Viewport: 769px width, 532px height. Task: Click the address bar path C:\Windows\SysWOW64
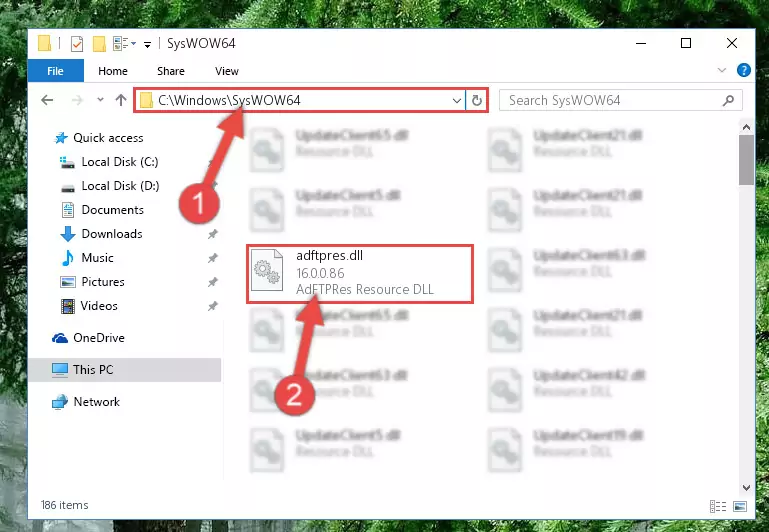pyautogui.click(x=229, y=100)
